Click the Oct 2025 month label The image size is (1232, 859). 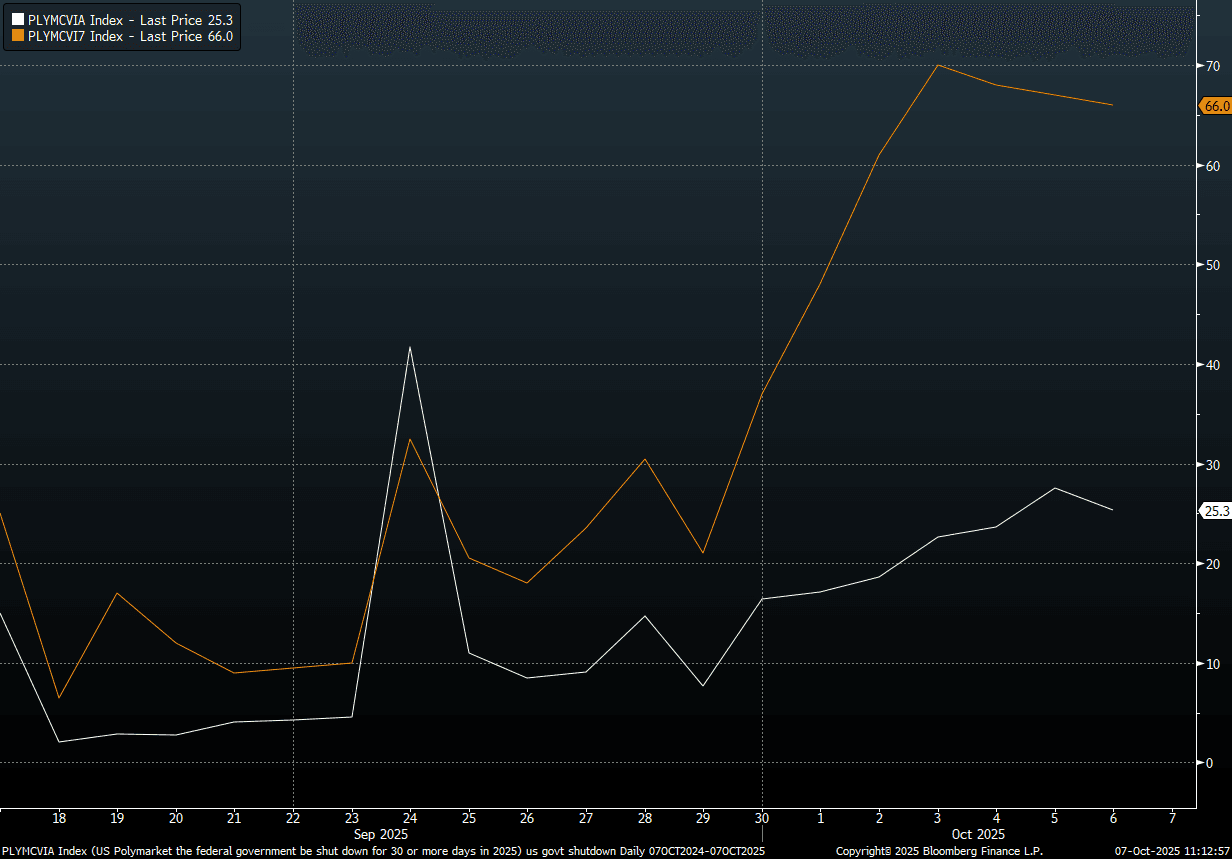click(x=977, y=833)
